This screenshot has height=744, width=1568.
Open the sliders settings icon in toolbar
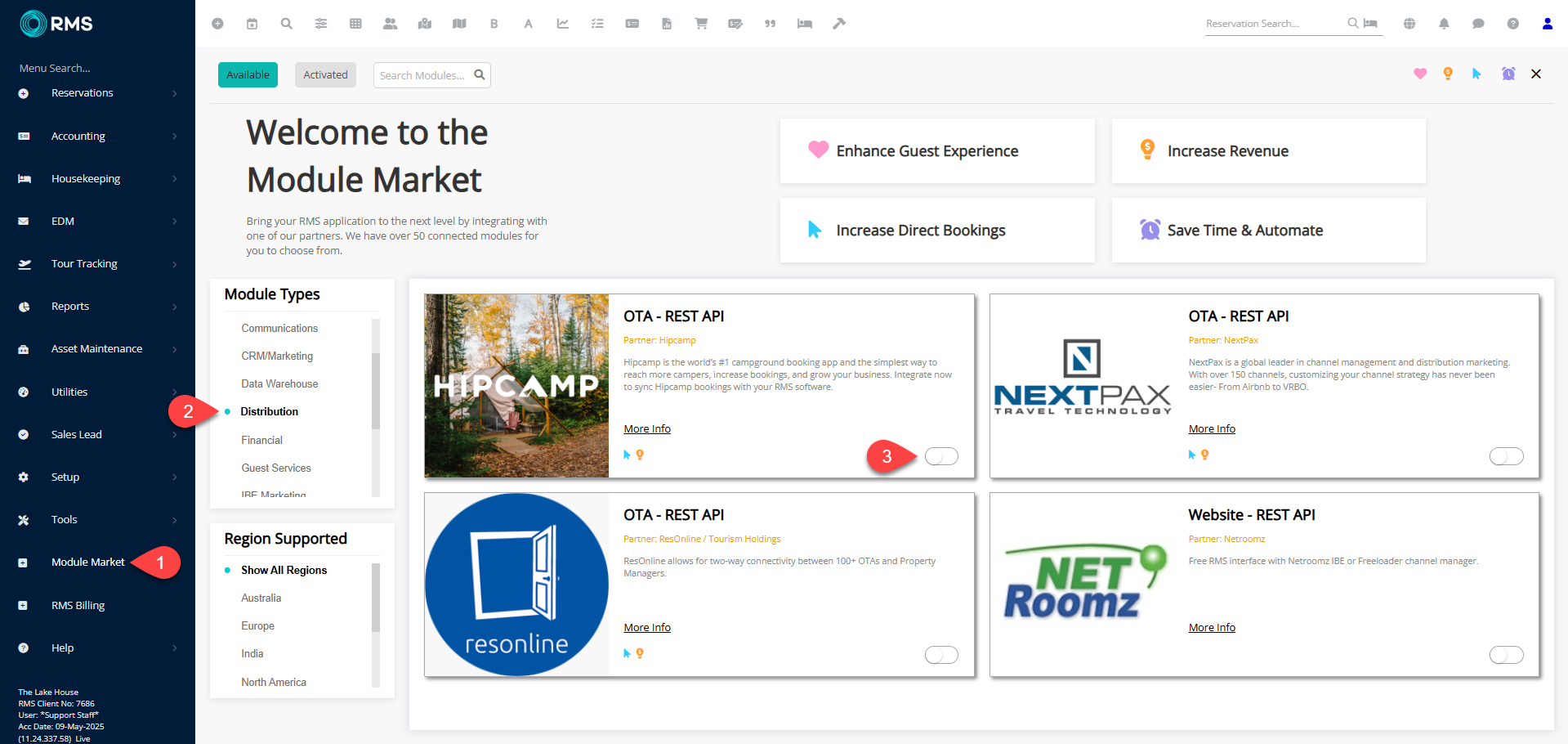tap(321, 24)
